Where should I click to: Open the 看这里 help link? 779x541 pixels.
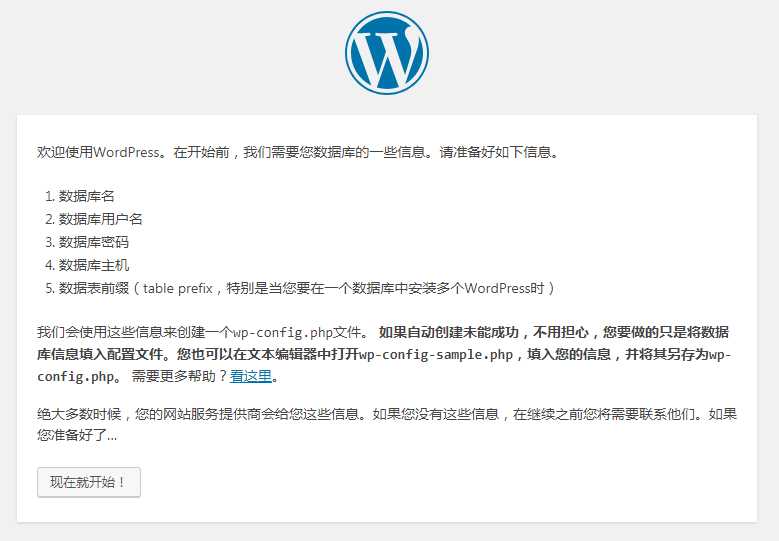[x=251, y=376]
